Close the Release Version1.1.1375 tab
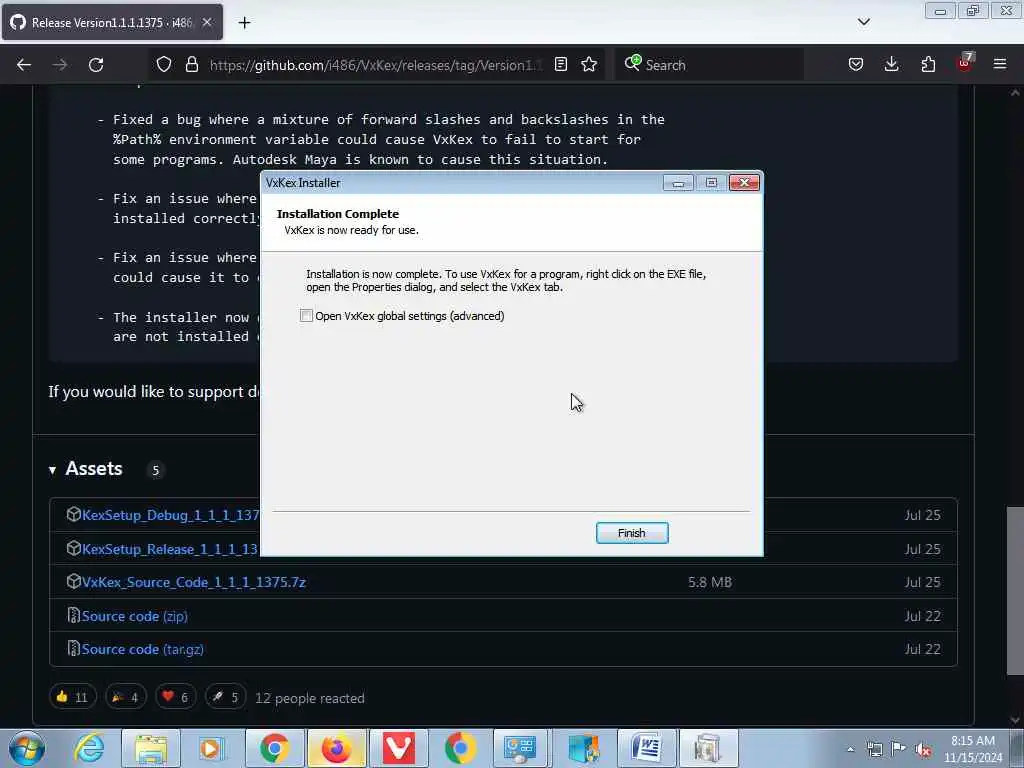The height and width of the screenshot is (768, 1024). pos(207,22)
